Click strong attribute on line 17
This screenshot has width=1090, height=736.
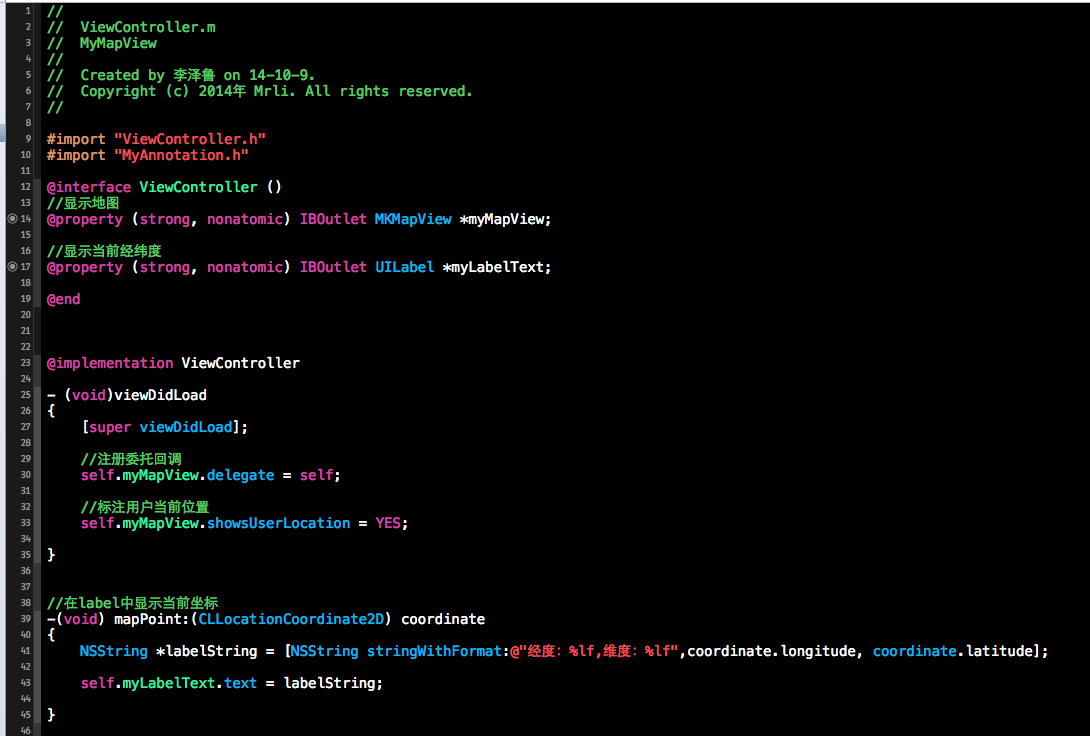[x=165, y=267]
